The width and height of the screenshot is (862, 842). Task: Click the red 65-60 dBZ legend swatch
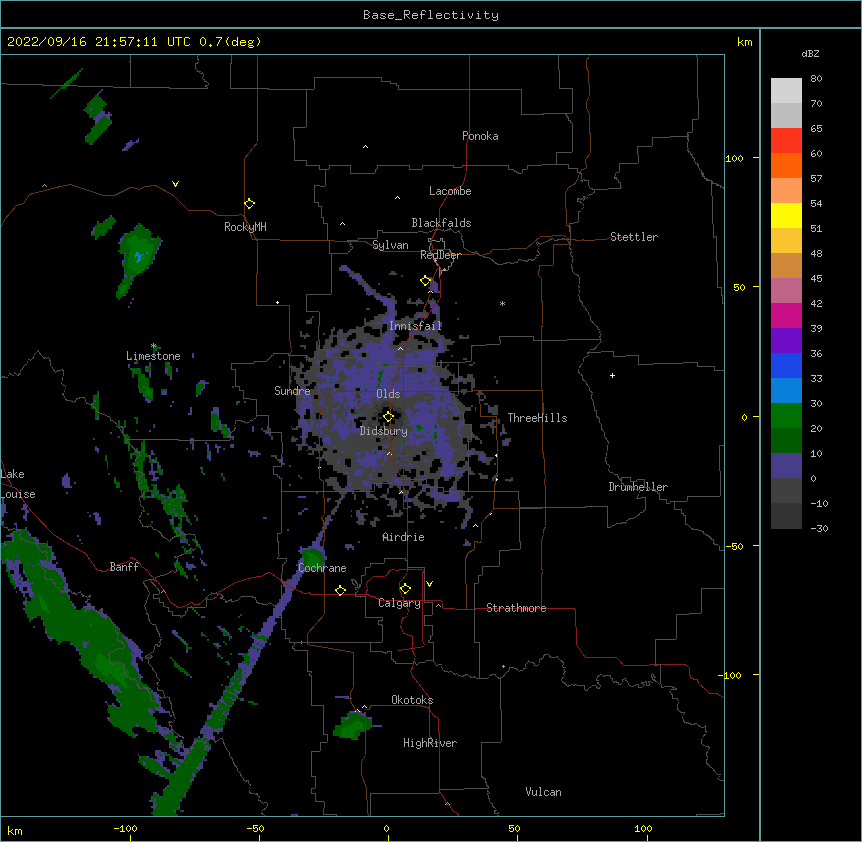(x=786, y=141)
